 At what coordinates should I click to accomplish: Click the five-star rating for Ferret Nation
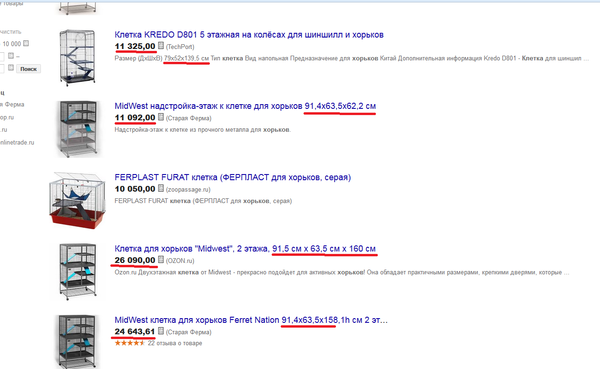click(130, 343)
